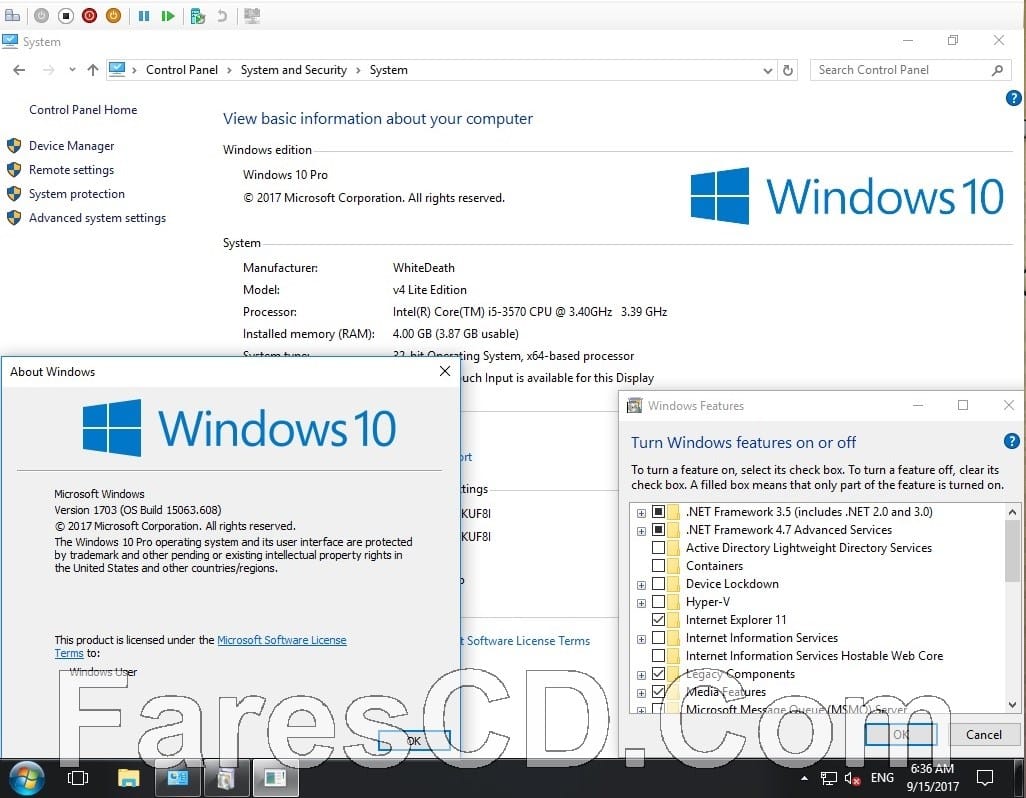The height and width of the screenshot is (798, 1026).
Task: Uncheck the Media Features checkbox
Action: click(658, 692)
